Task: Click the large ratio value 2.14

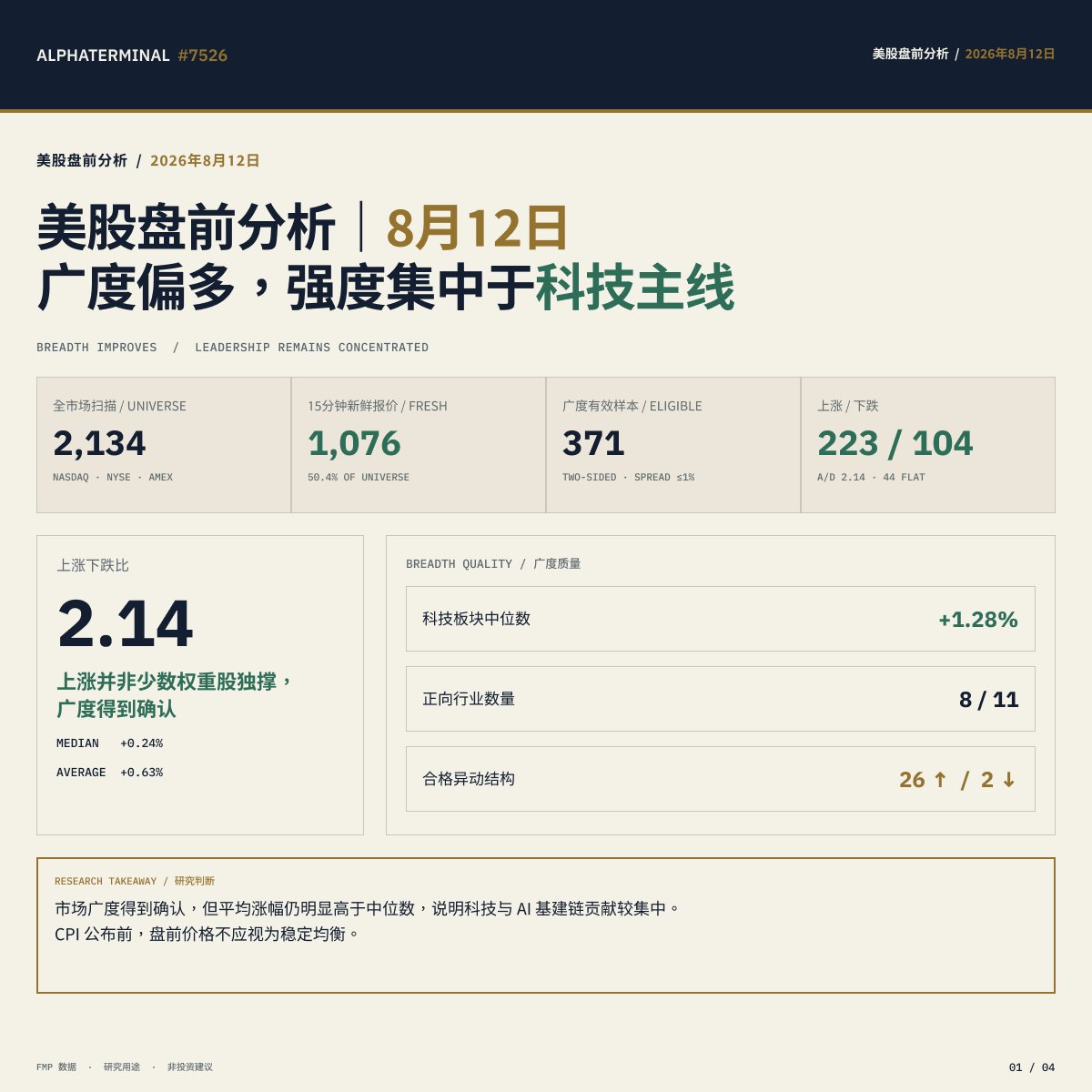Action: (x=125, y=624)
